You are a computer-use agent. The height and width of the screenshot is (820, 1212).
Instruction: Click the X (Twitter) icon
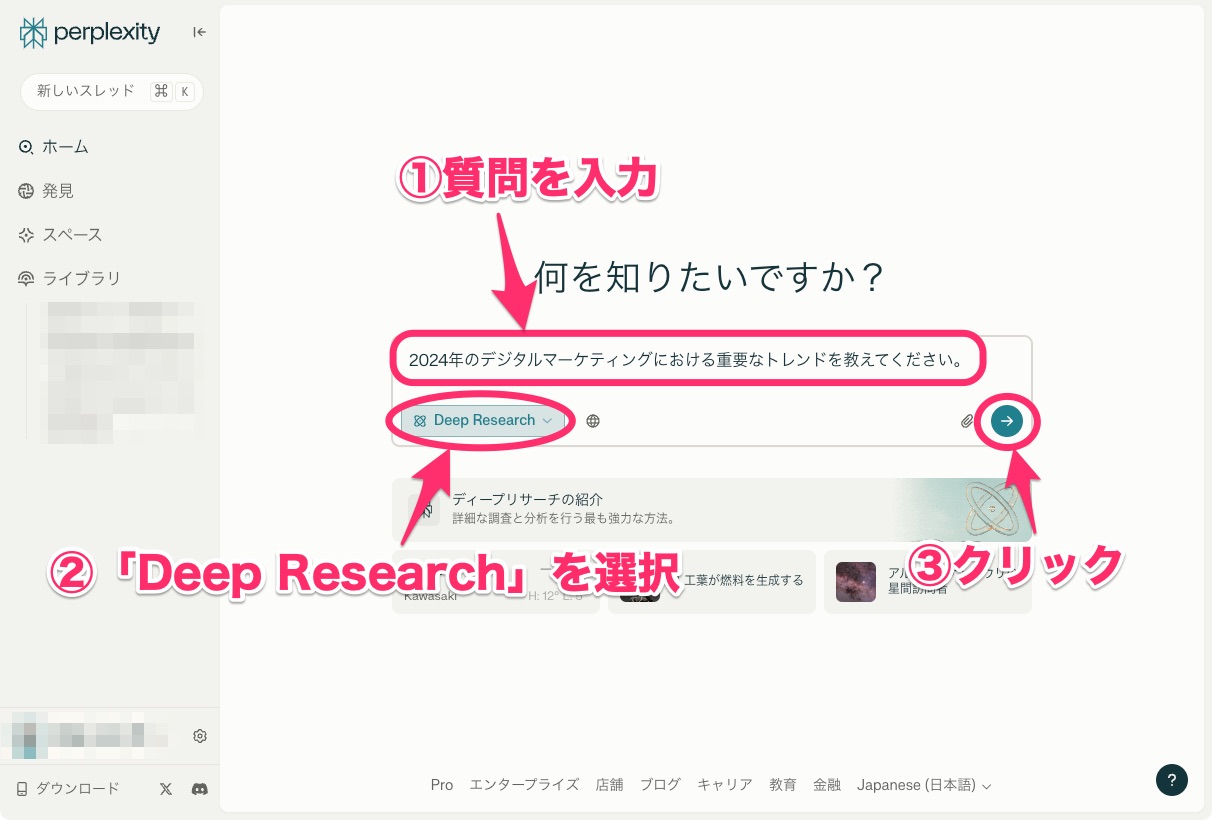pos(165,789)
